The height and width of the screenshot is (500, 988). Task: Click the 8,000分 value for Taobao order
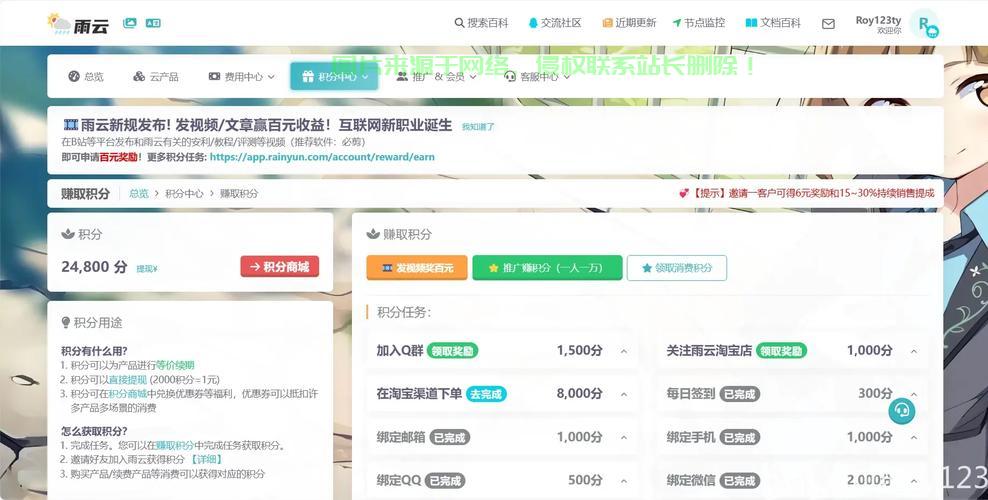[x=580, y=394]
